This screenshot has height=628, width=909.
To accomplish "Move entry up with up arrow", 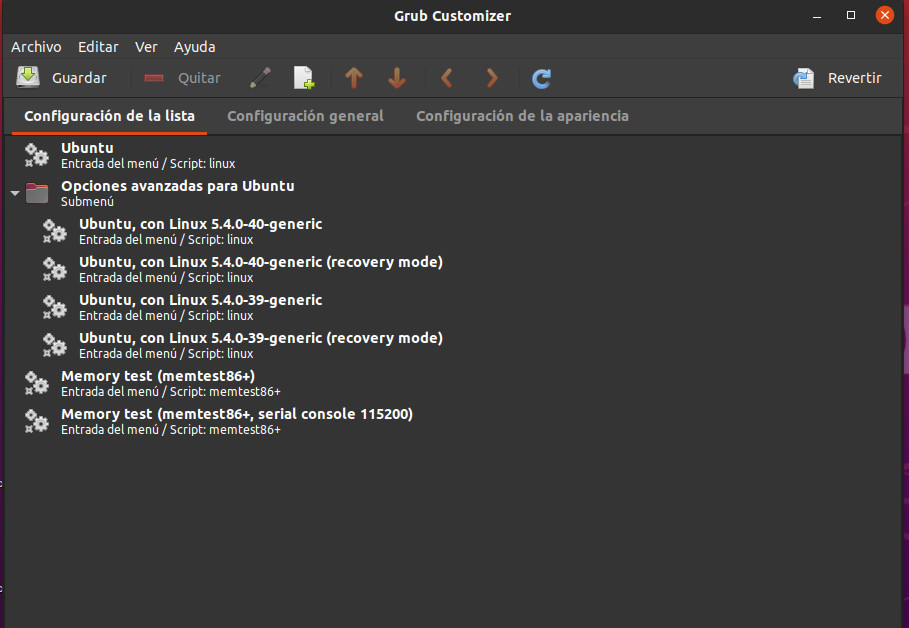I will click(x=353, y=78).
